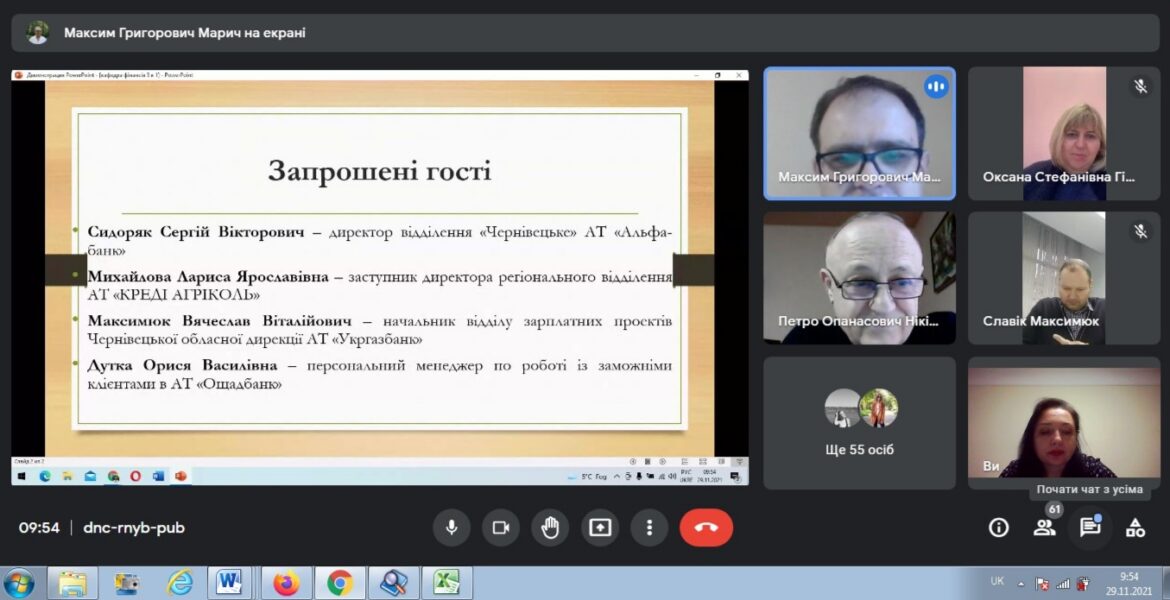
Task: Mute your microphone in the call
Action: (451, 528)
